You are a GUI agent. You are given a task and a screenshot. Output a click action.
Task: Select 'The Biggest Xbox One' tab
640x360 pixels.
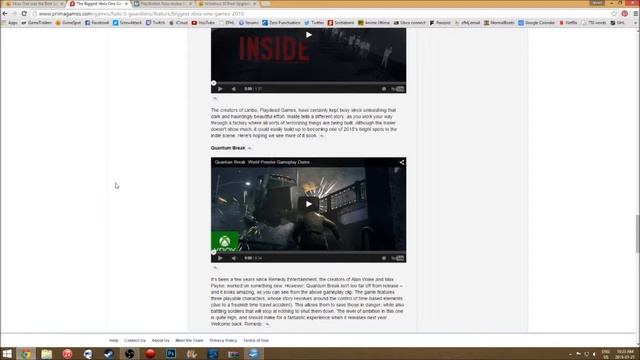coord(98,4)
